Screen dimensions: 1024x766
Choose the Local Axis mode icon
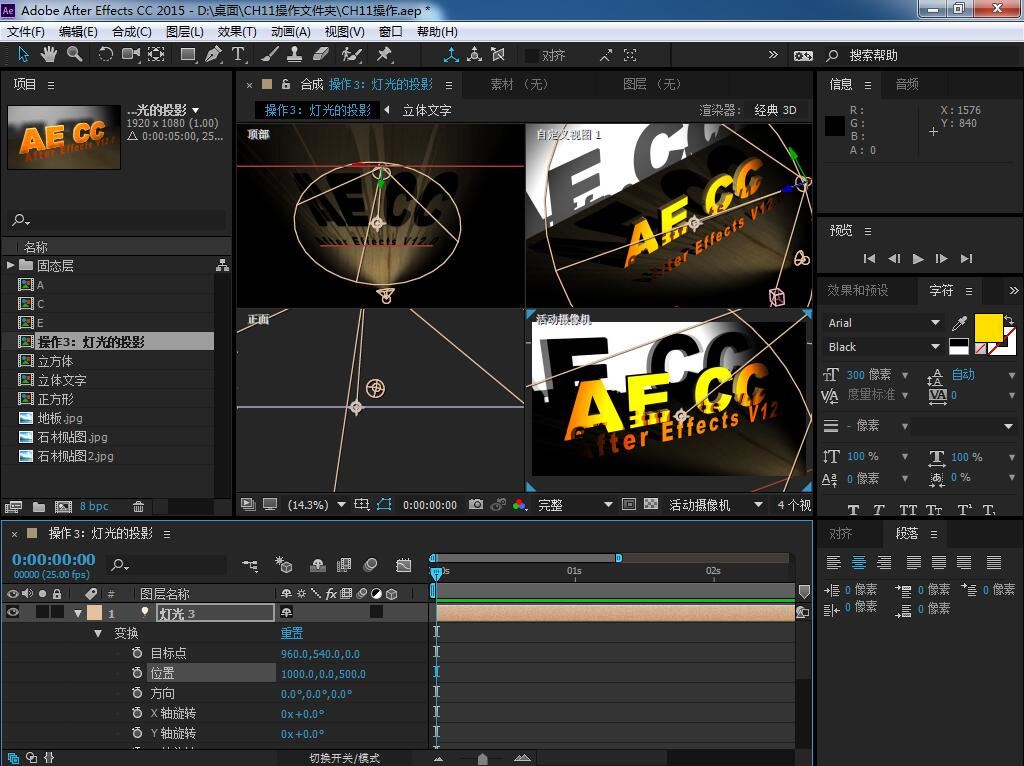(451, 55)
